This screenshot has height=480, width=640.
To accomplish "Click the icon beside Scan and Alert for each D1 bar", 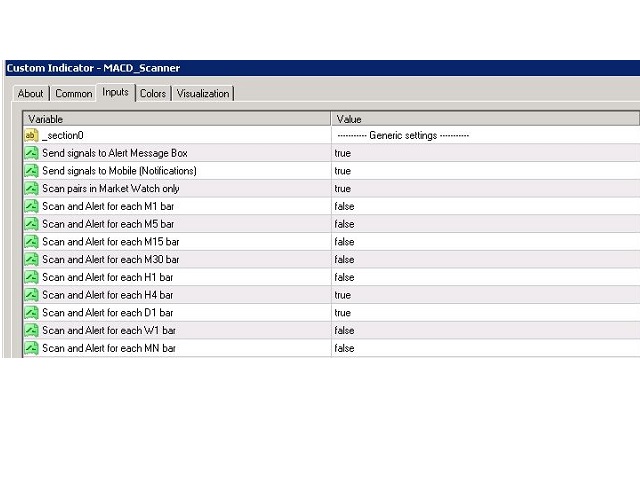I will point(31,313).
